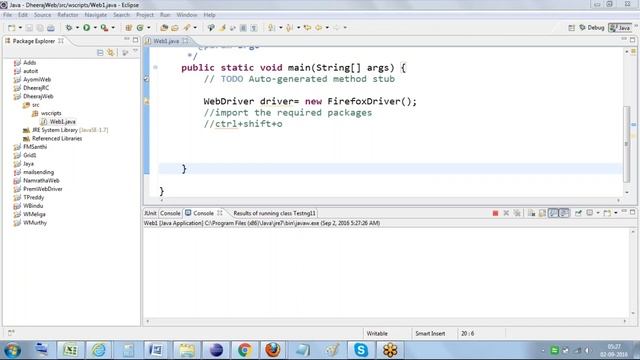The image size is (640, 360).
Task: Toggle Show Console When Output Changes
Action: click(x=553, y=213)
